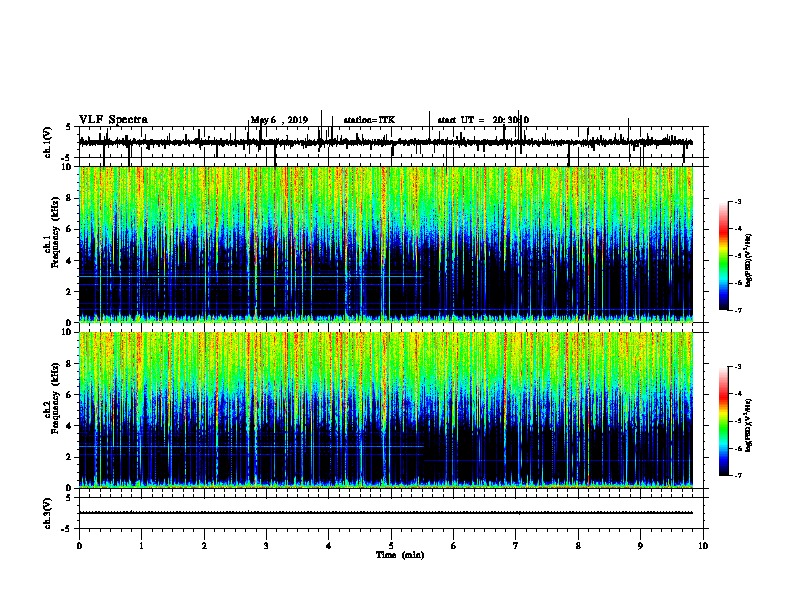
Task: Click the time axis tick labeled 5
Action: point(391,546)
